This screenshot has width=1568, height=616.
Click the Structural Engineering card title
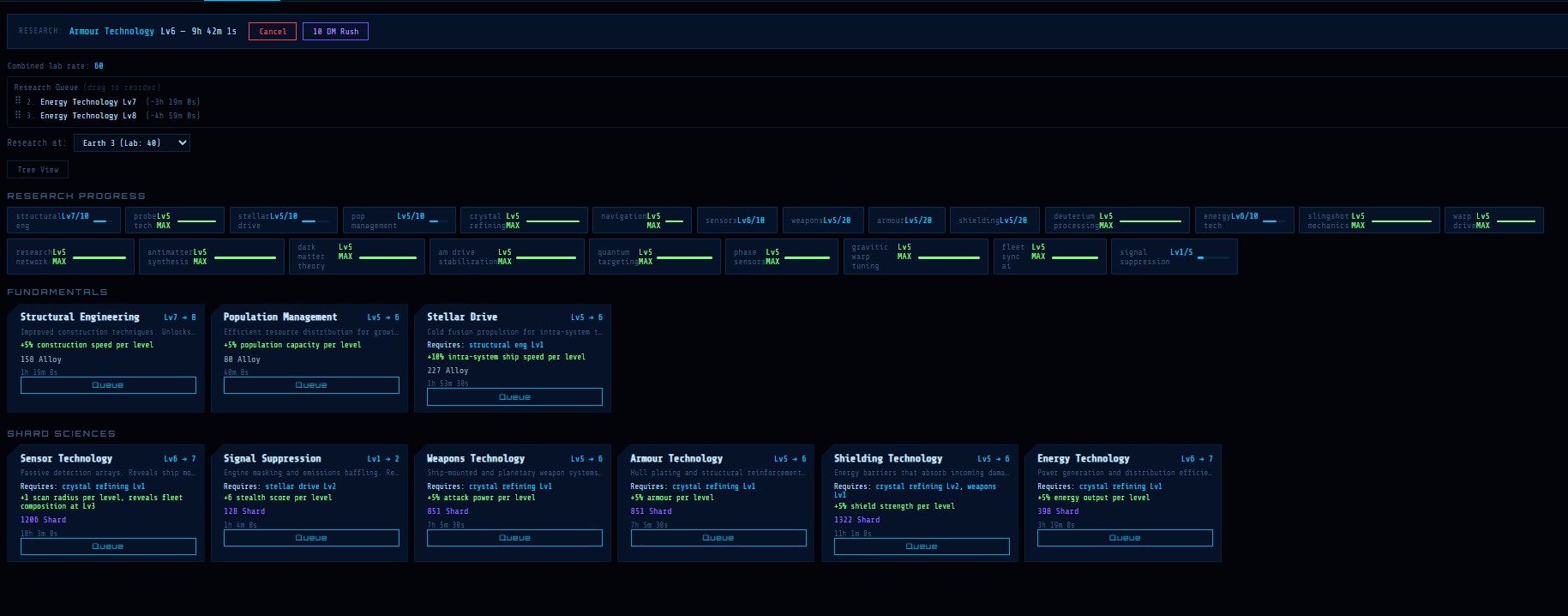pos(80,317)
